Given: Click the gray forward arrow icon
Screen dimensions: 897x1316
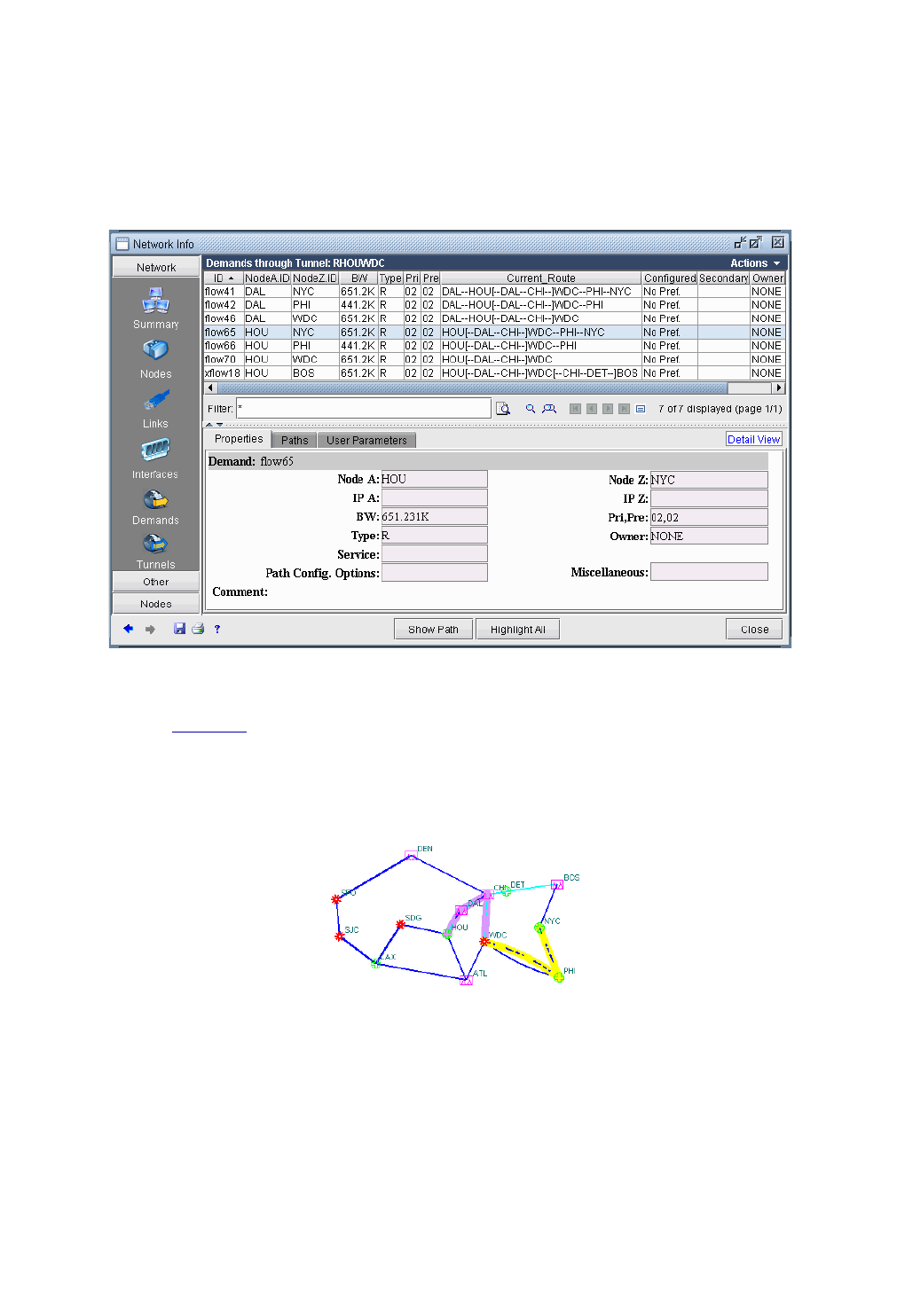Looking at the screenshot, I should click(150, 629).
